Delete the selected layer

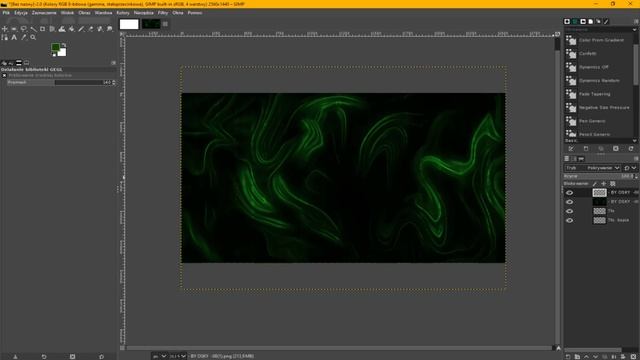click(633, 357)
